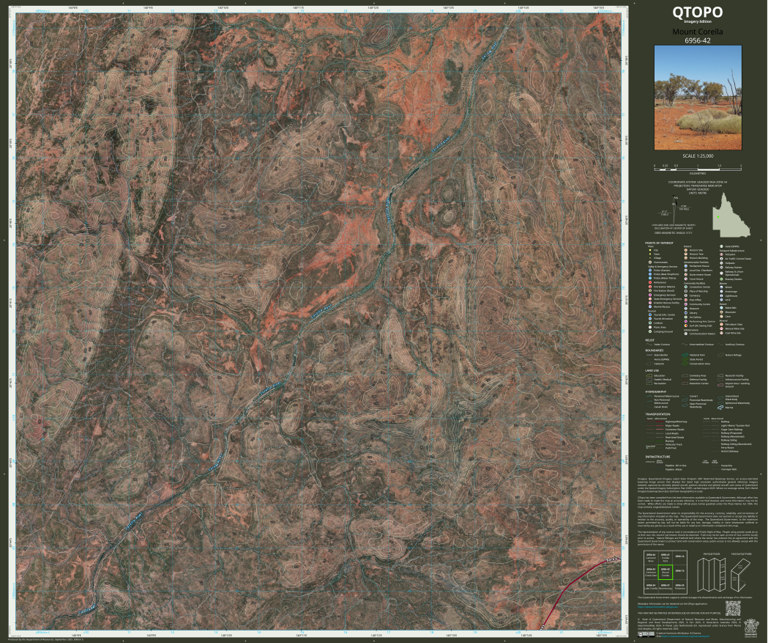Click the Camping Ground symbol in legend
The image size is (768, 643).
coord(650,332)
